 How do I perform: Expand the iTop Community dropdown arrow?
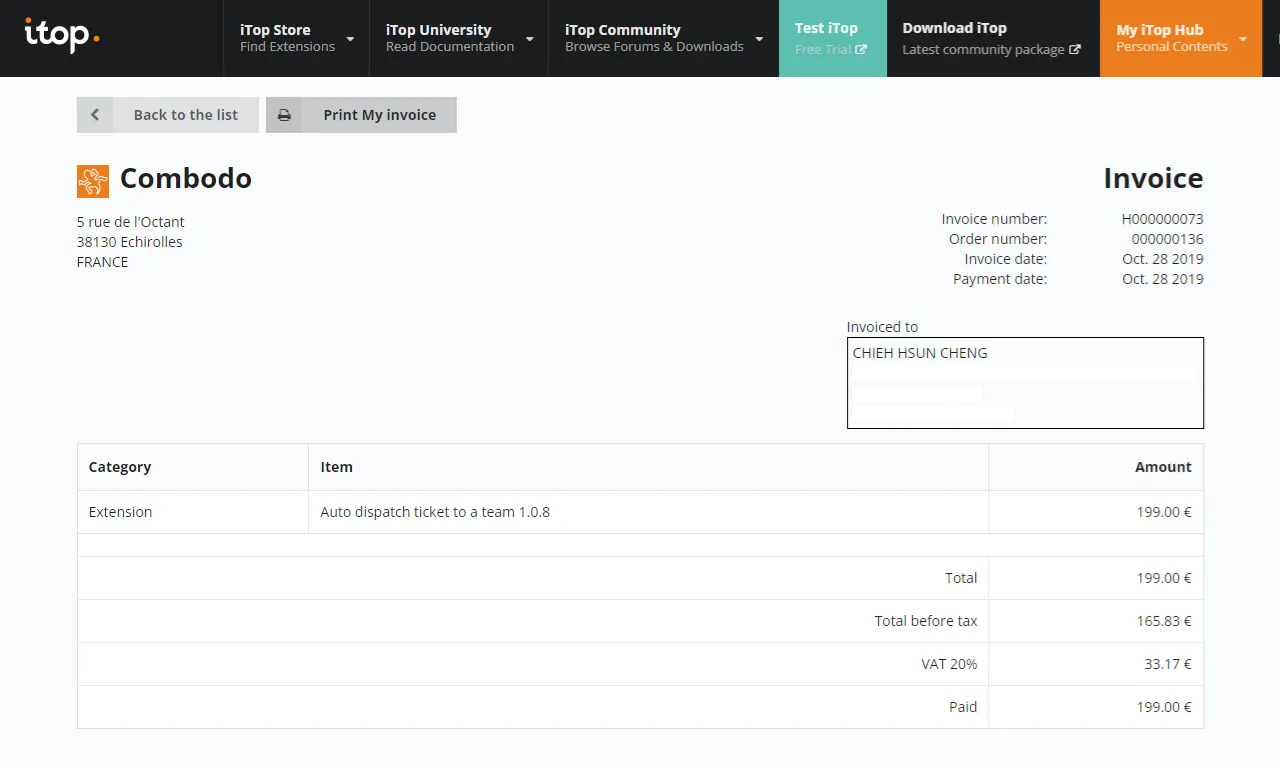coord(759,40)
